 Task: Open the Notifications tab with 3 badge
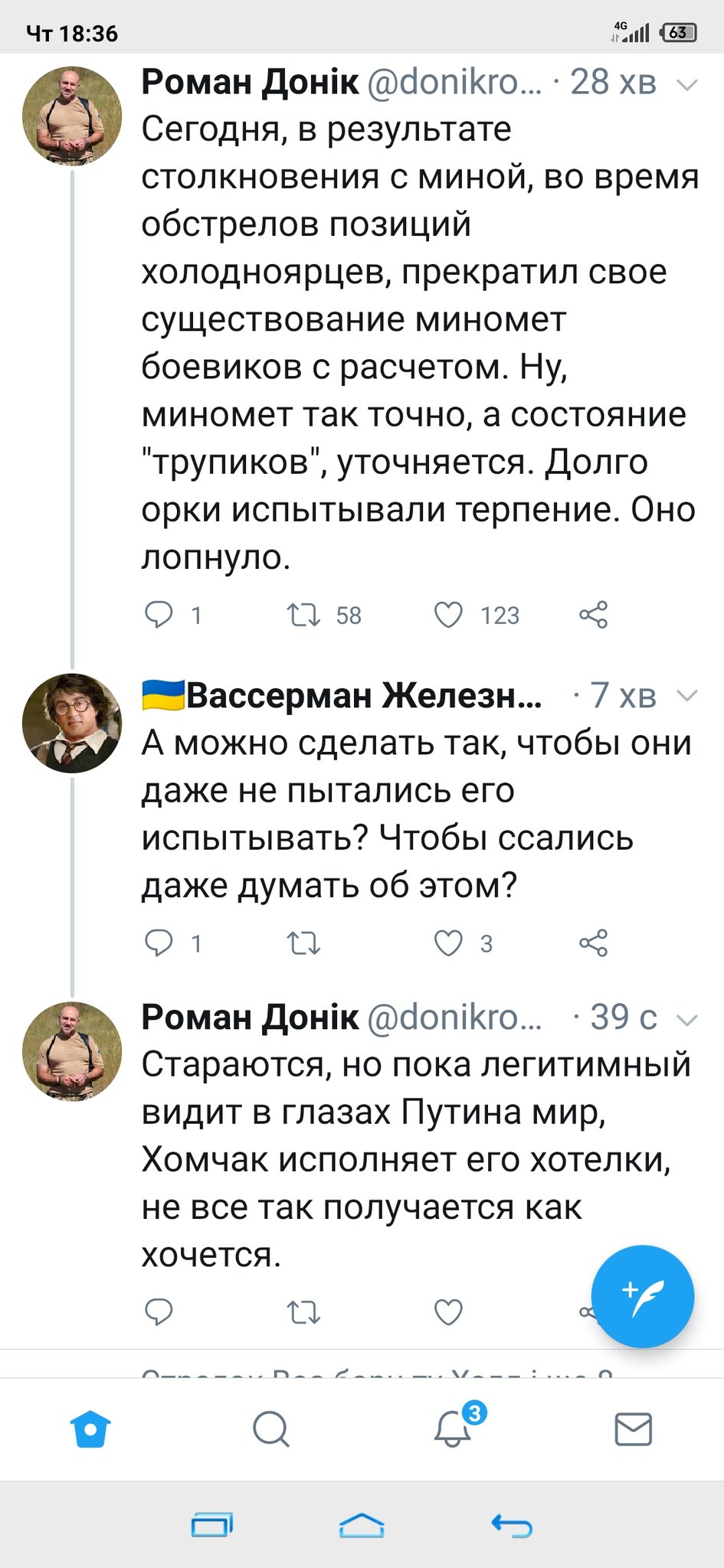(x=453, y=1429)
